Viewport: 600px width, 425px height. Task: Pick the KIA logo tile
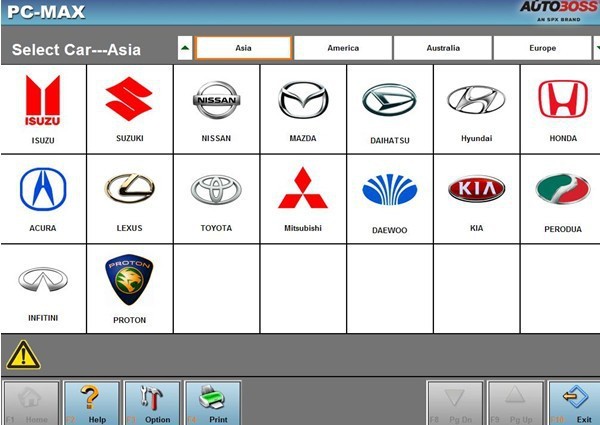click(476, 199)
